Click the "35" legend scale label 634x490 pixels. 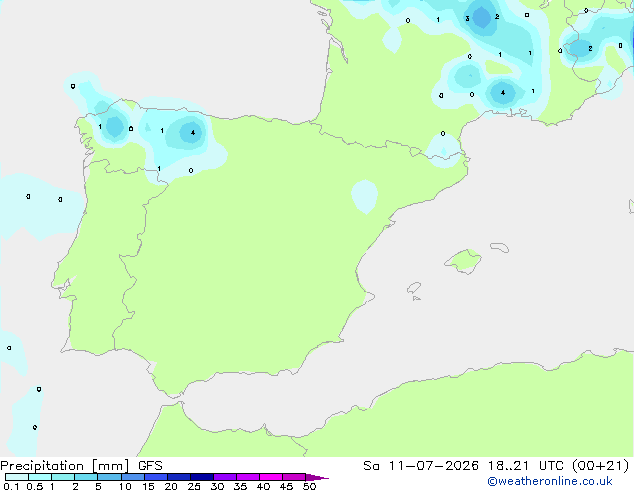click(240, 486)
